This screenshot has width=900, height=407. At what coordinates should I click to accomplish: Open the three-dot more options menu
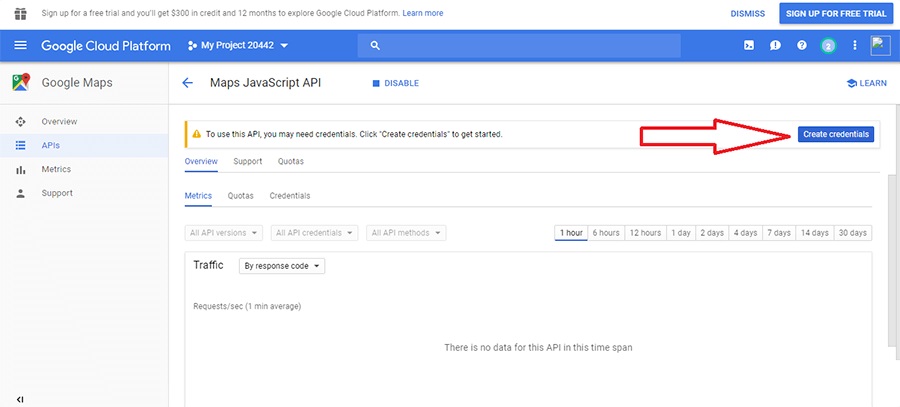coord(854,46)
